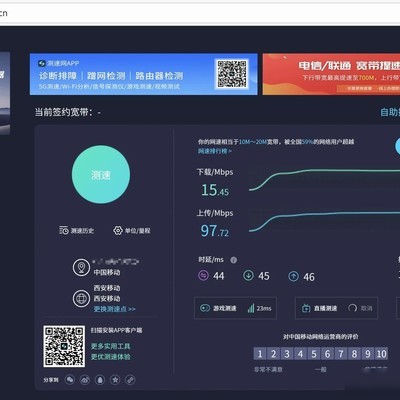400x400 pixels.
Task: Click the 23ms game latency value
Action: 264,308
